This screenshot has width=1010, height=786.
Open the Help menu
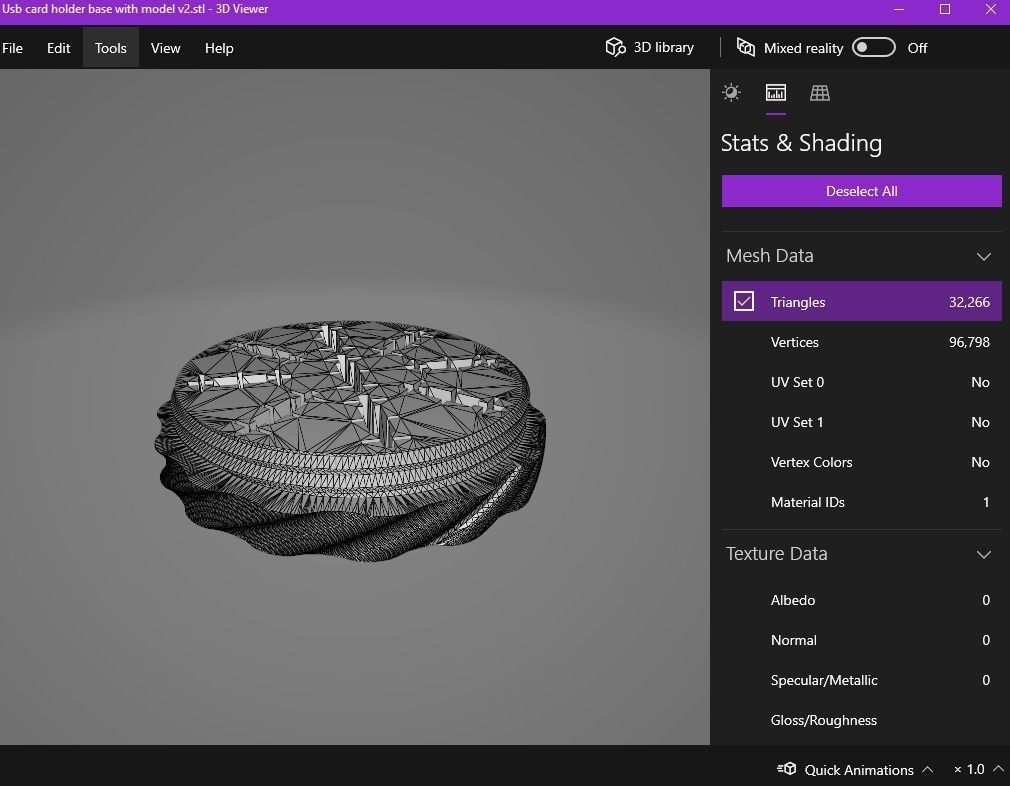219,48
